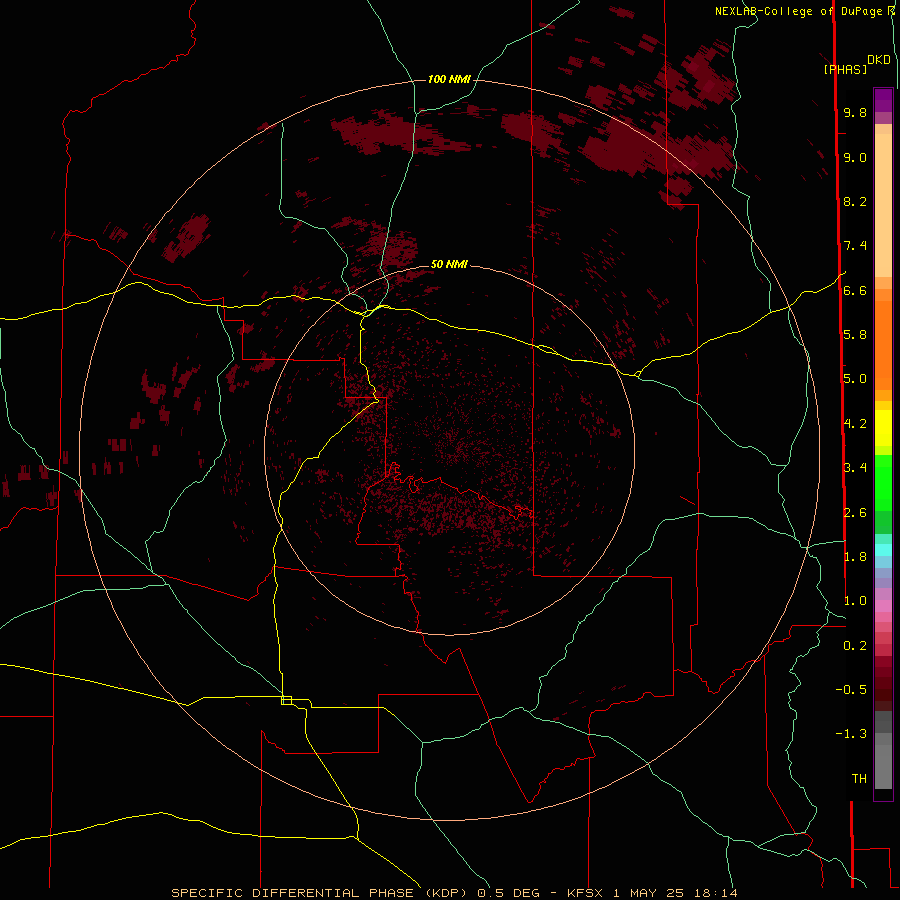
Task: Click the 1.0 legend value
Action: pos(855,601)
